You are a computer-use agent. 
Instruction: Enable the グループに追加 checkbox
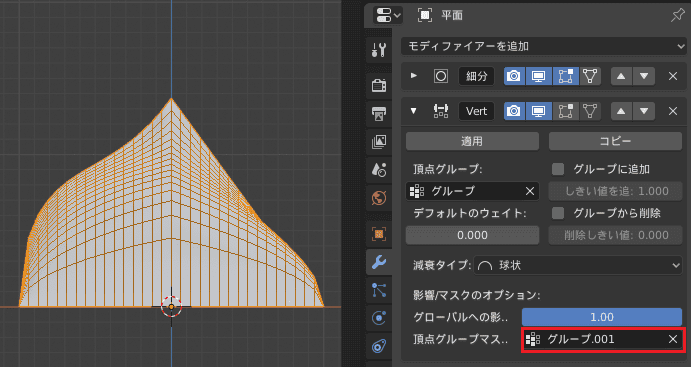tap(558, 169)
